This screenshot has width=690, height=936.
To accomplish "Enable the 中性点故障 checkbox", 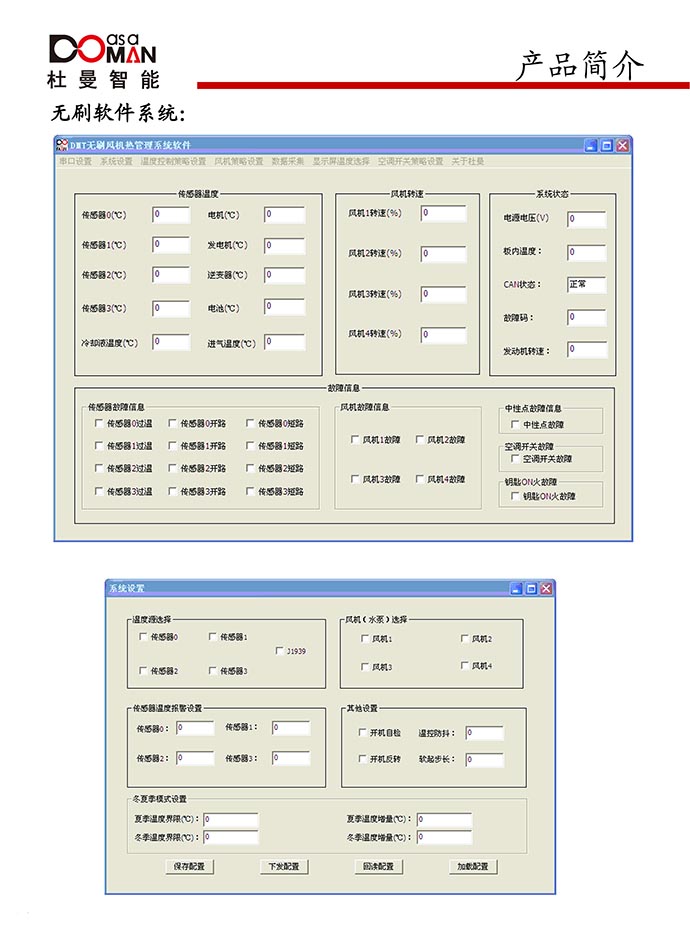I will click(515, 424).
